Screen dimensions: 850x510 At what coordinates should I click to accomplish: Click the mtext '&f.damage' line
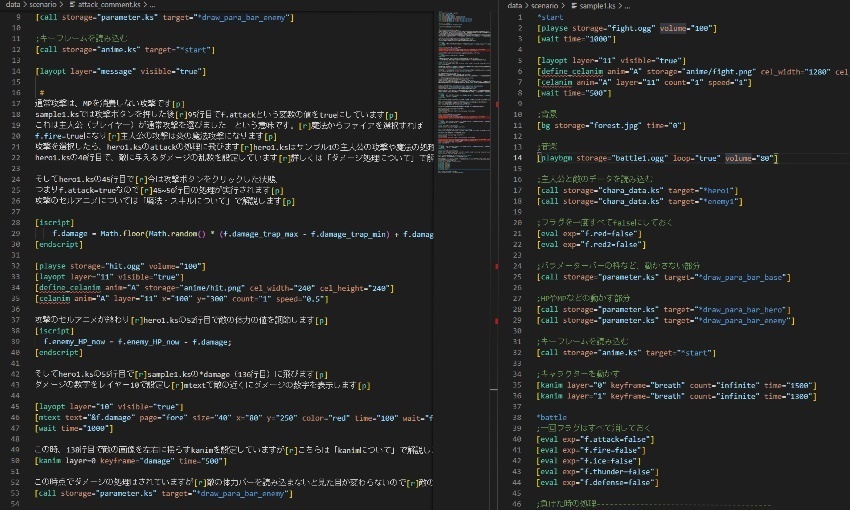234,417
